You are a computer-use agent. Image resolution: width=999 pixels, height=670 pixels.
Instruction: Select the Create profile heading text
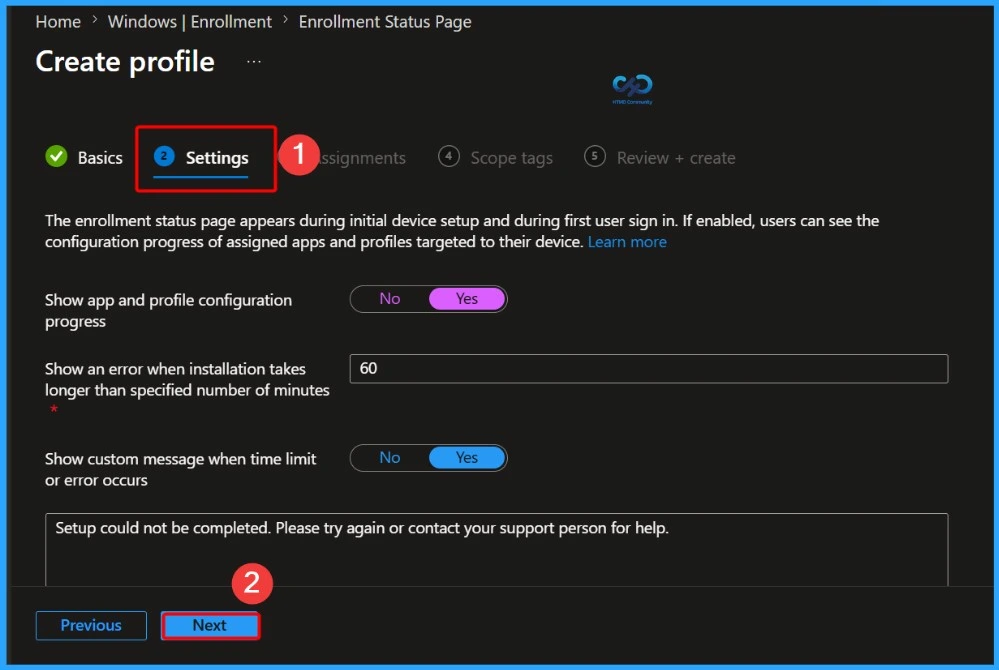[125, 62]
